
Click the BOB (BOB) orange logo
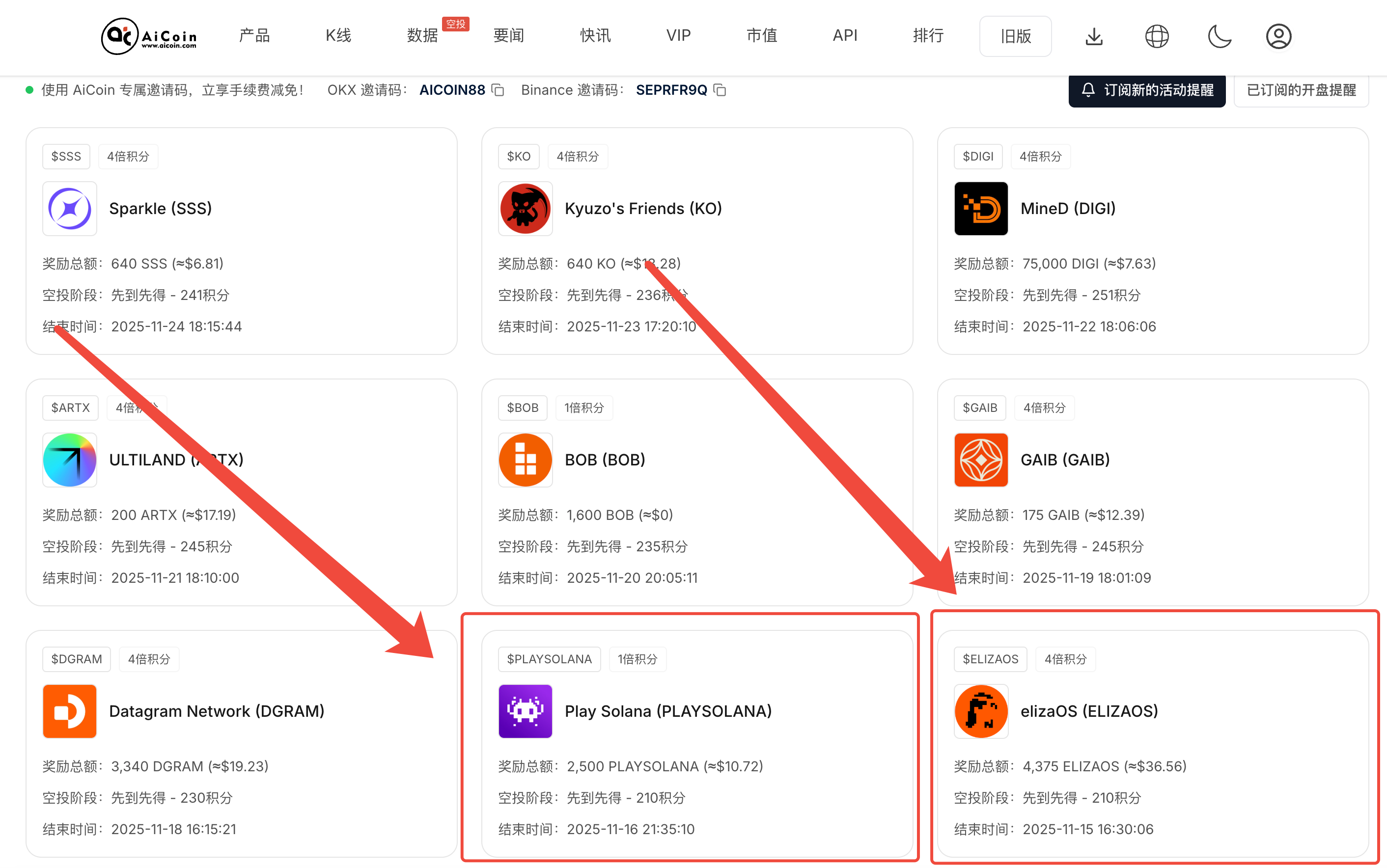click(525, 460)
